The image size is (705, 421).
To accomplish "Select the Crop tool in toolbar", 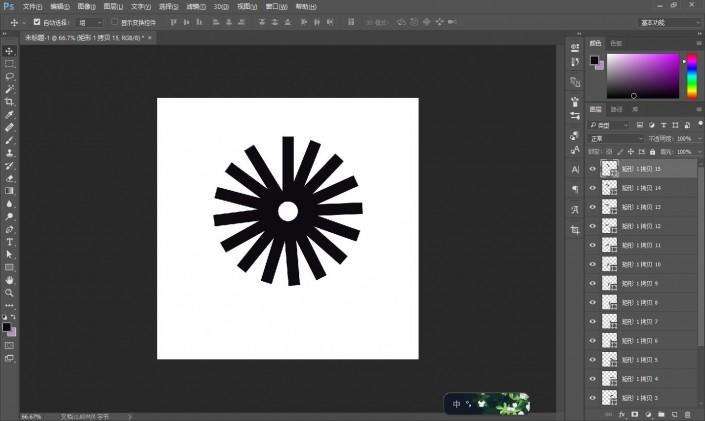I will [9, 102].
